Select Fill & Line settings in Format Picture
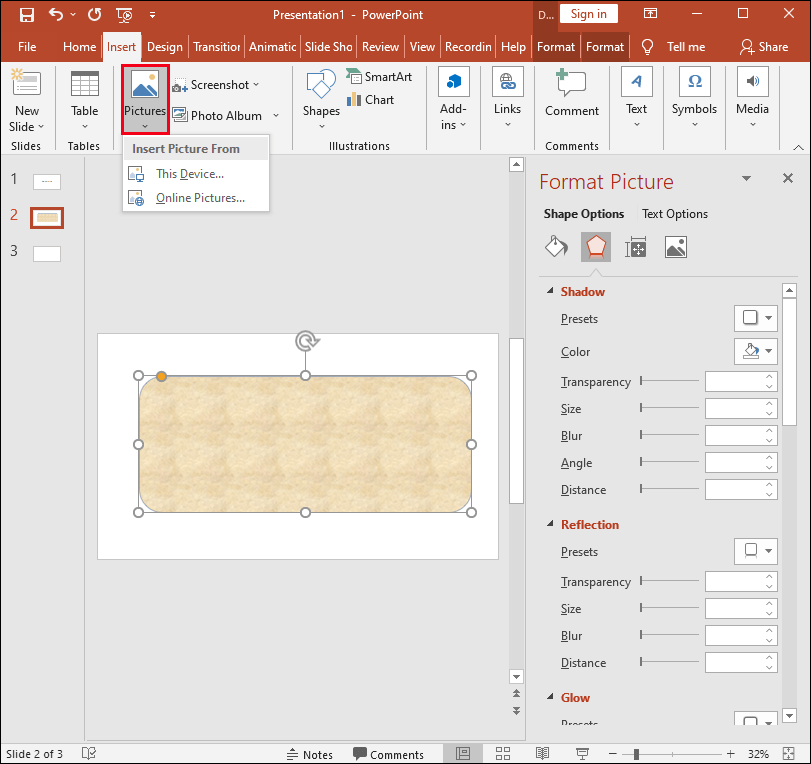 pyautogui.click(x=556, y=246)
